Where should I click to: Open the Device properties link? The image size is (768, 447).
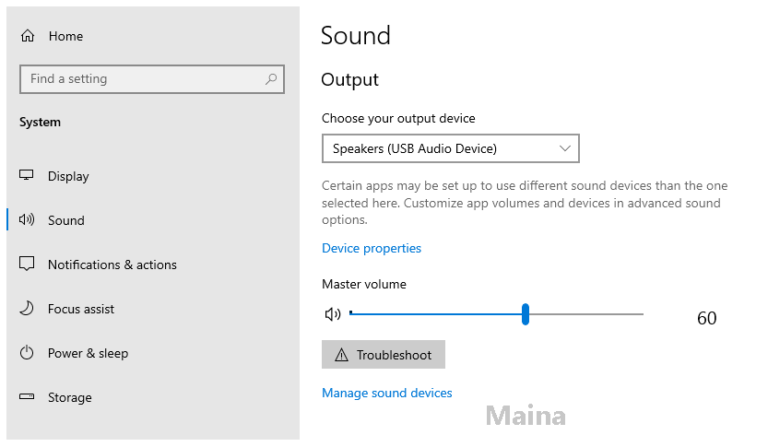(371, 248)
